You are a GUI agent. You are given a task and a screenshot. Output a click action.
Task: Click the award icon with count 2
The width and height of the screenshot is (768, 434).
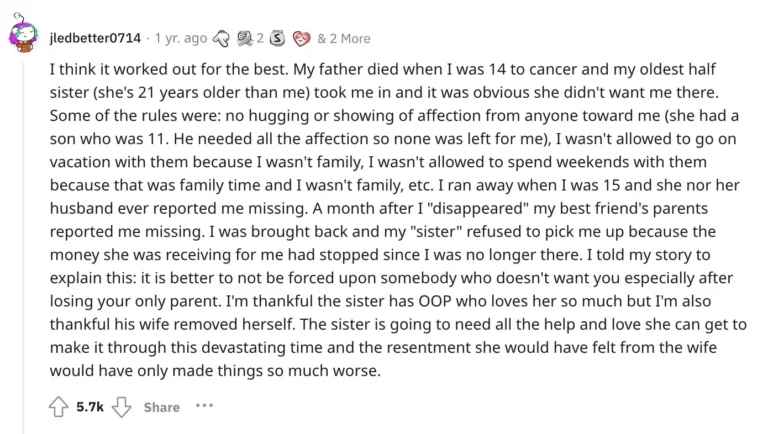(247, 39)
